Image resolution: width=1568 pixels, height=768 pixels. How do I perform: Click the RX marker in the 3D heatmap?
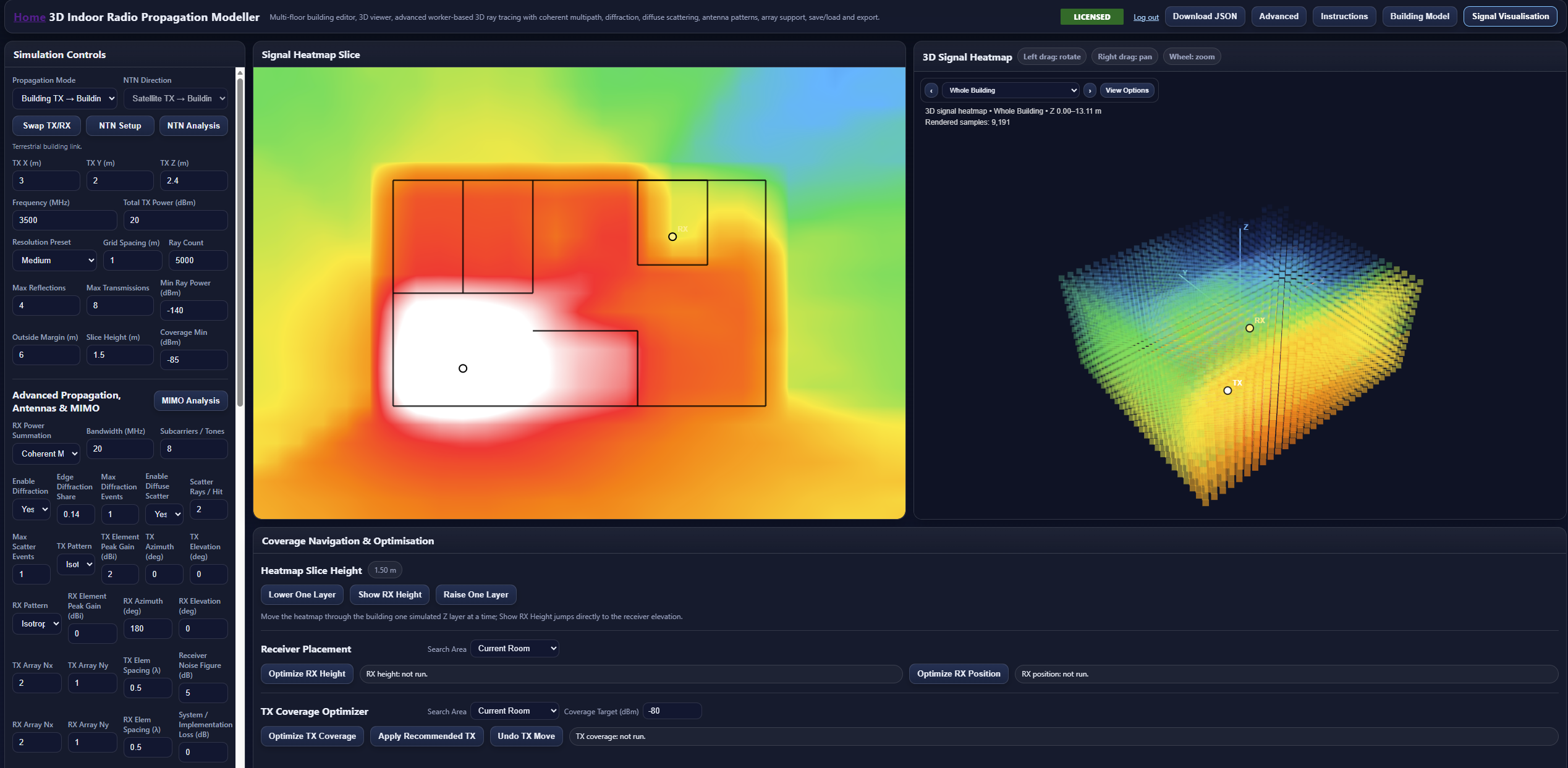point(1250,328)
